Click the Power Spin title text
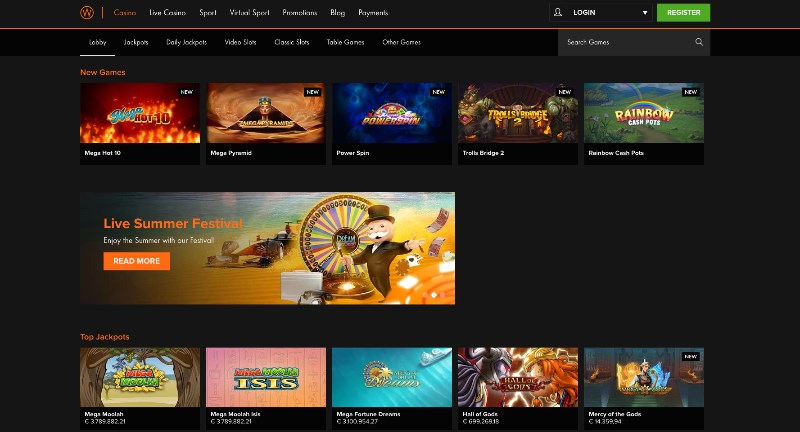800x432 pixels. 353,153
